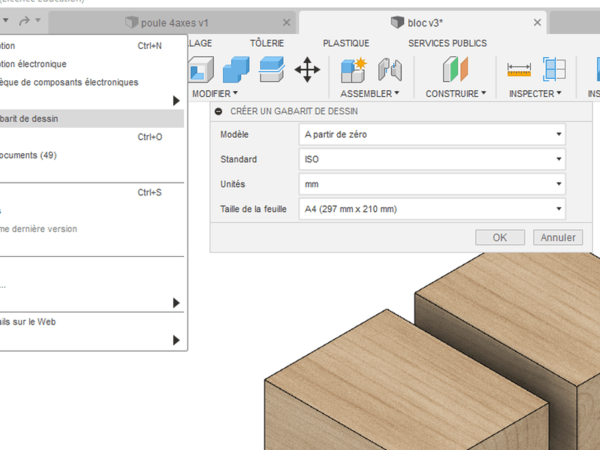Click the Move/Copy cross-arrows tool icon
600x450 pixels.
[307, 69]
